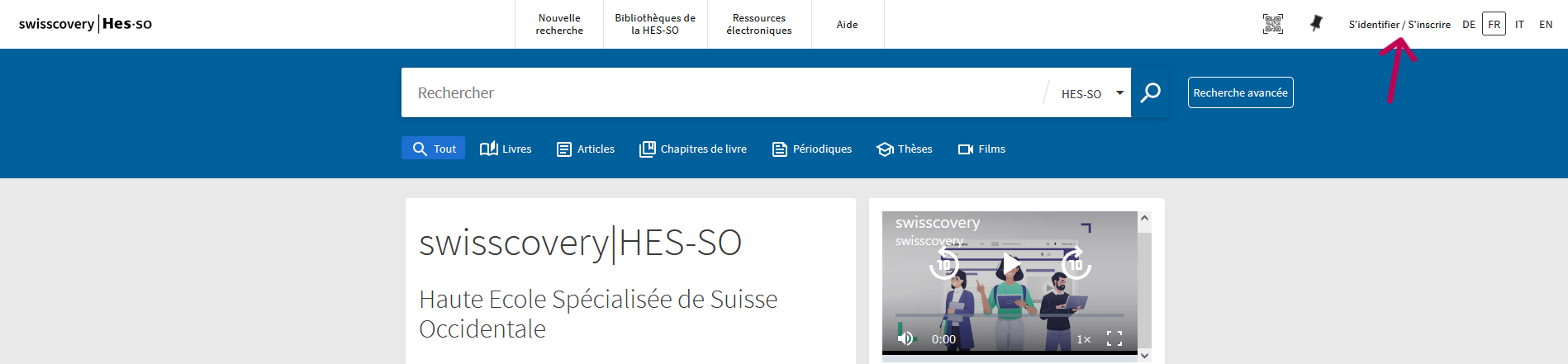Select the Articles filter
The image size is (1568, 364).
(586, 149)
